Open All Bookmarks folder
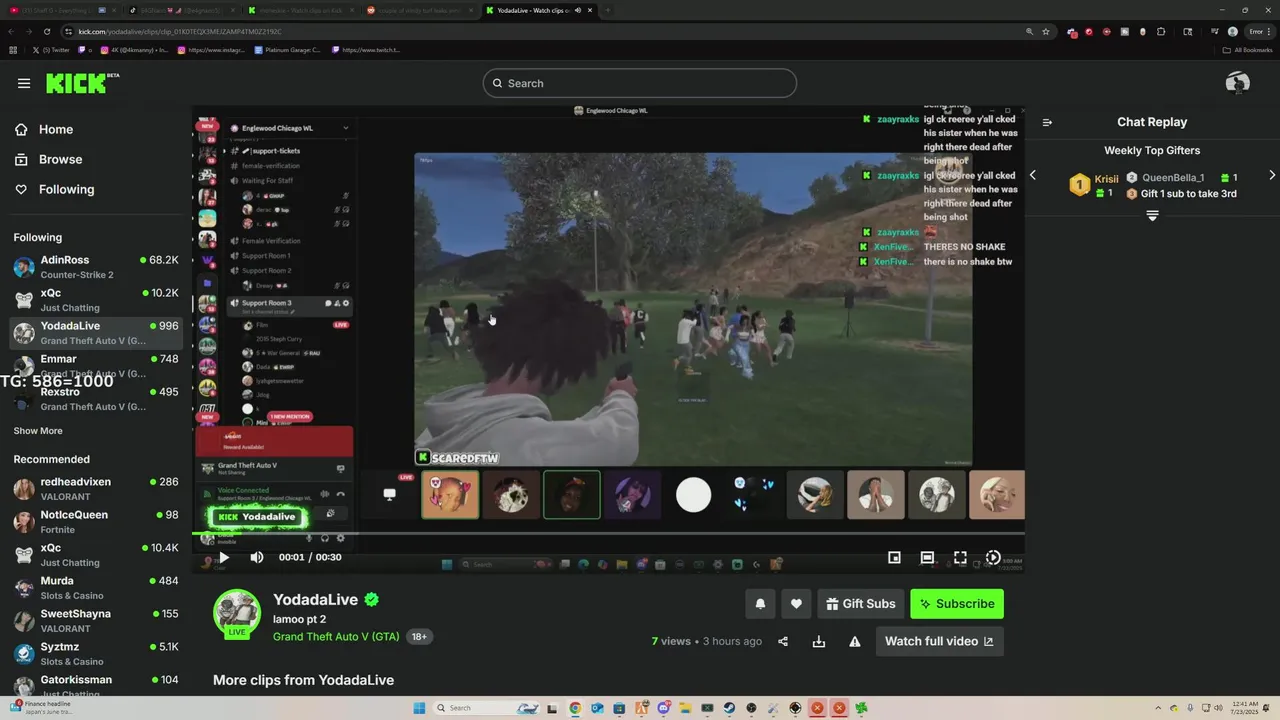Image resolution: width=1280 pixels, height=720 pixels. click(1248, 50)
